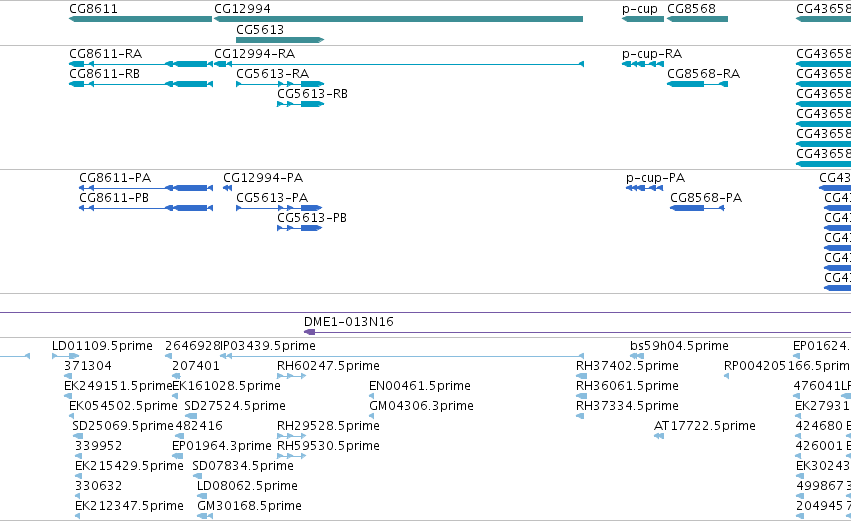The image size is (851, 521).
Task: Click the DME1-013N16 clone marker
Action: click(309, 332)
